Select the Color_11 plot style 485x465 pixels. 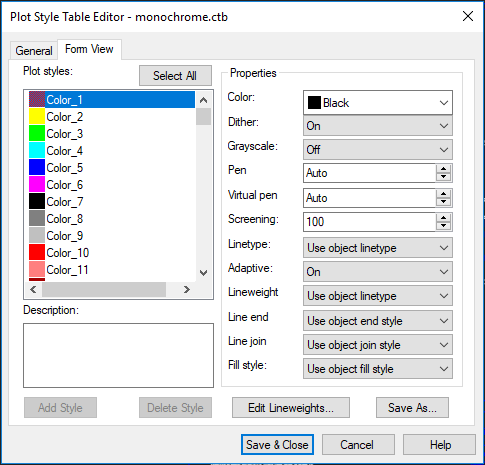[112, 270]
